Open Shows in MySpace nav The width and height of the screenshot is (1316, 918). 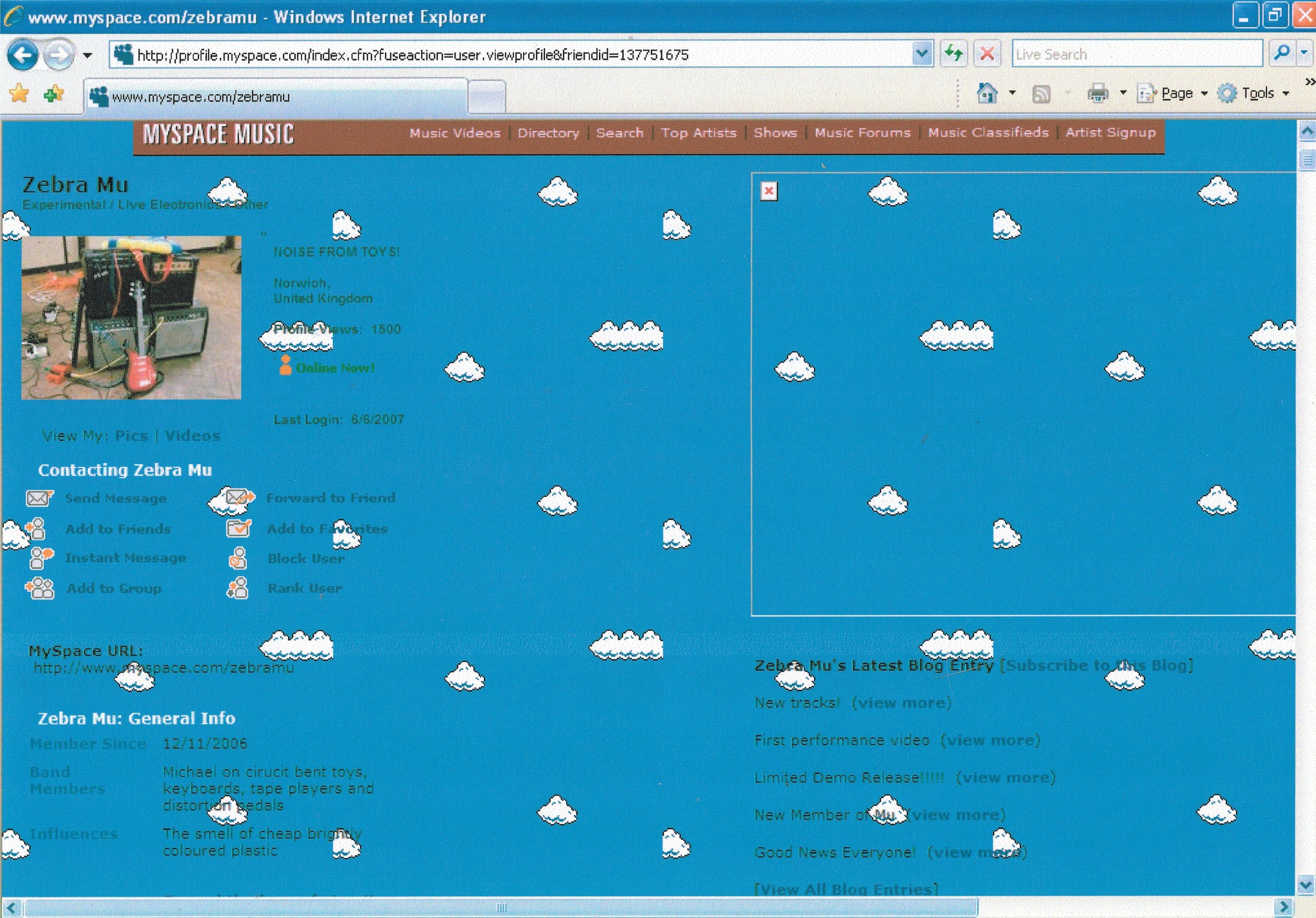point(775,132)
